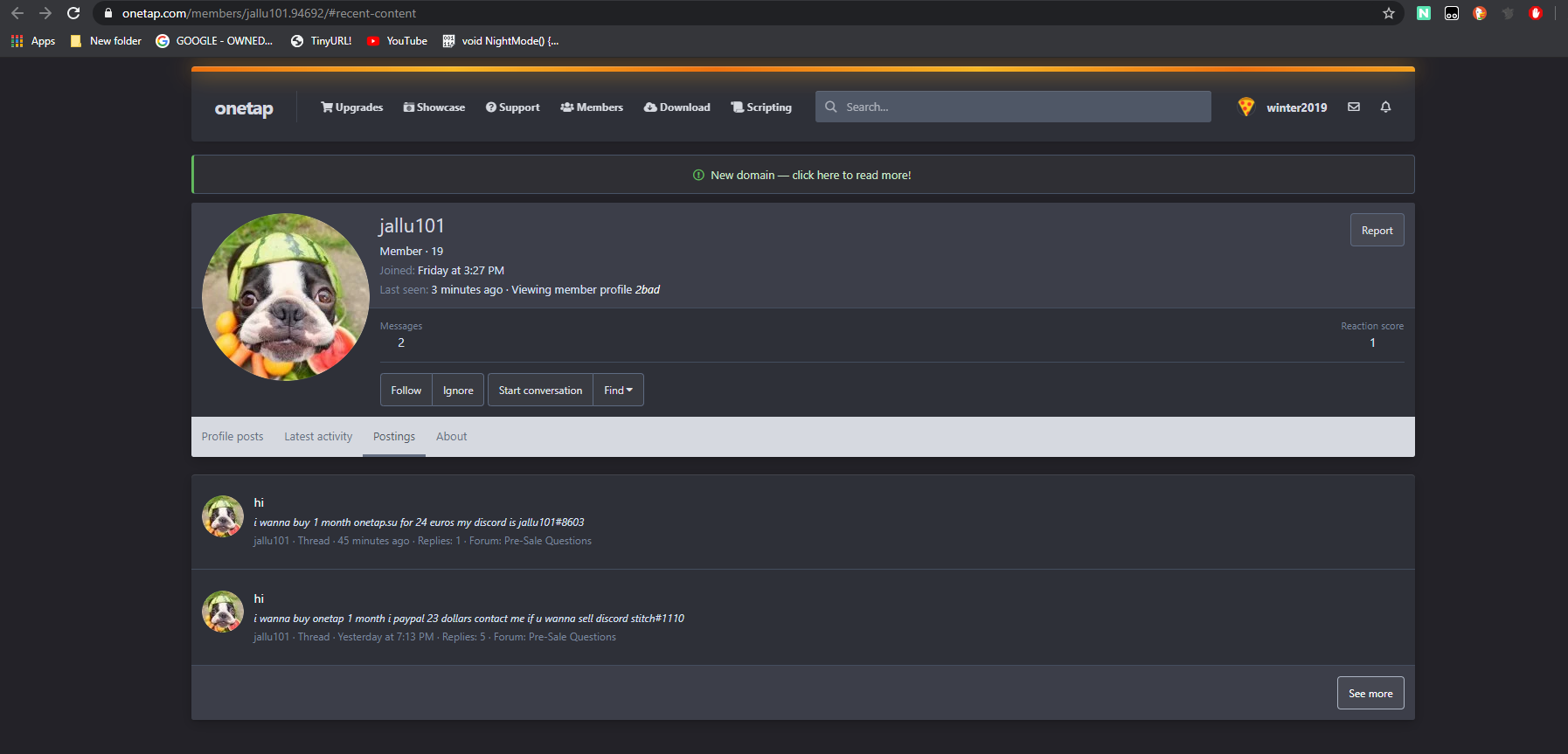Click the 'Yesterday at 7:13 PM' timestamp
The image size is (1568, 754).
point(385,637)
